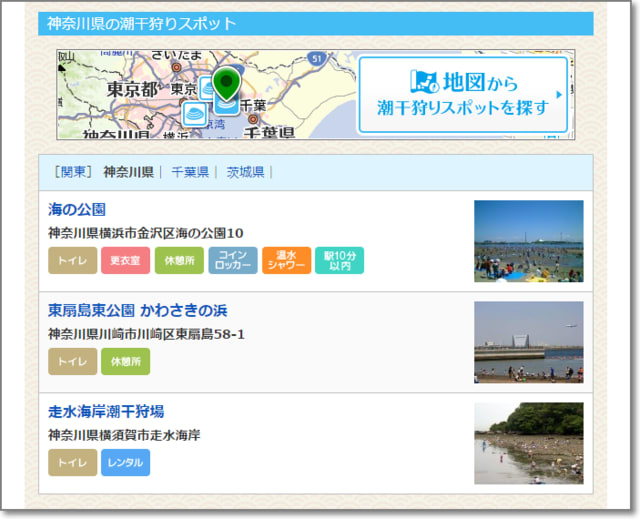The image size is (640, 519).
Task: Open the 走水海岸潮干狩場 link
Action: (105, 411)
